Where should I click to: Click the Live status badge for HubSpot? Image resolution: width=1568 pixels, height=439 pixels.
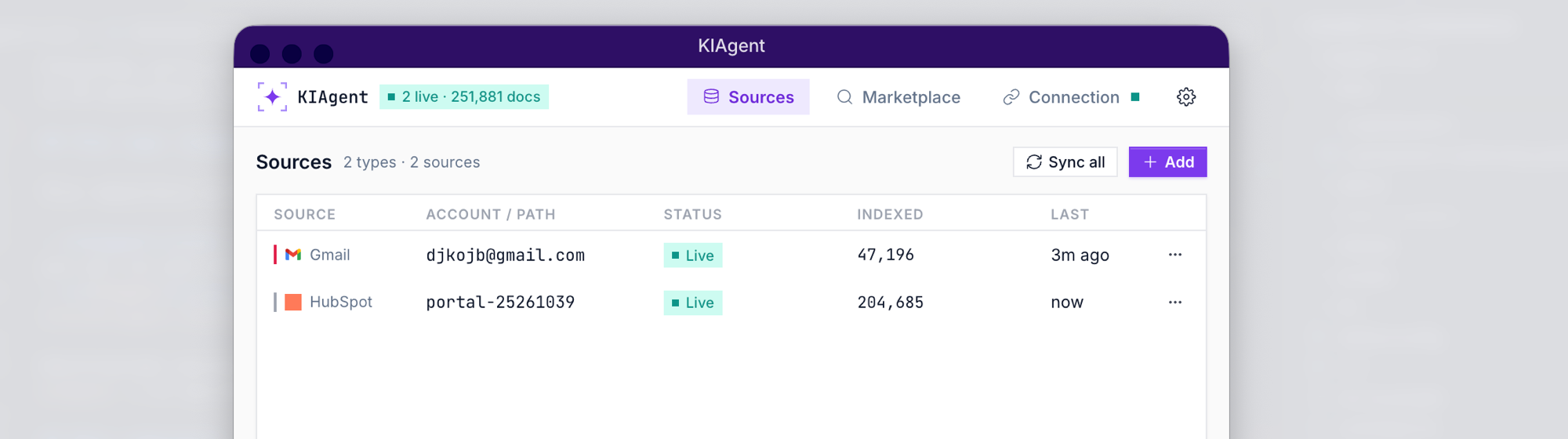pyautogui.click(x=692, y=303)
